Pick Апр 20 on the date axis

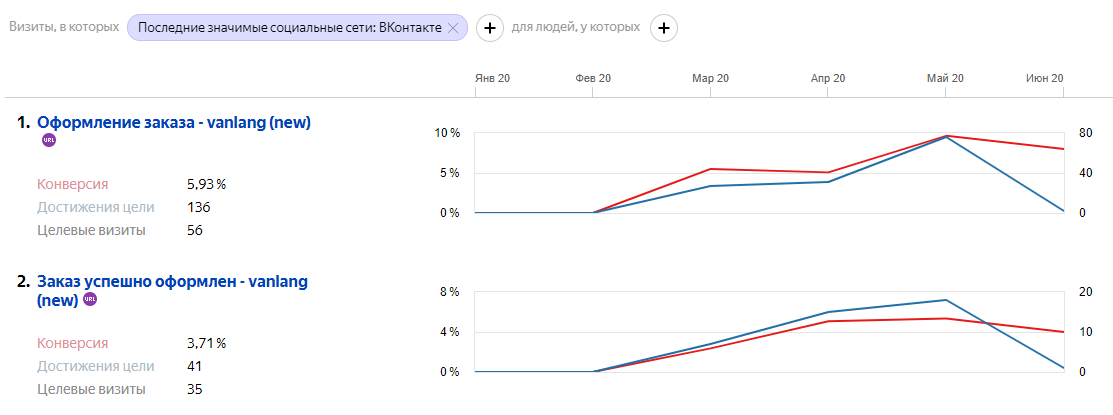[x=828, y=78]
